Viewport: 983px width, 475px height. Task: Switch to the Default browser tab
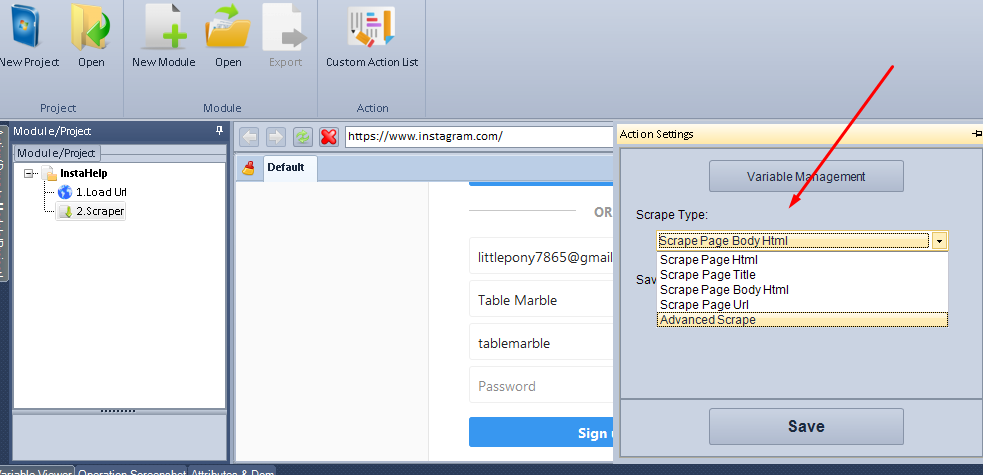pyautogui.click(x=285, y=168)
